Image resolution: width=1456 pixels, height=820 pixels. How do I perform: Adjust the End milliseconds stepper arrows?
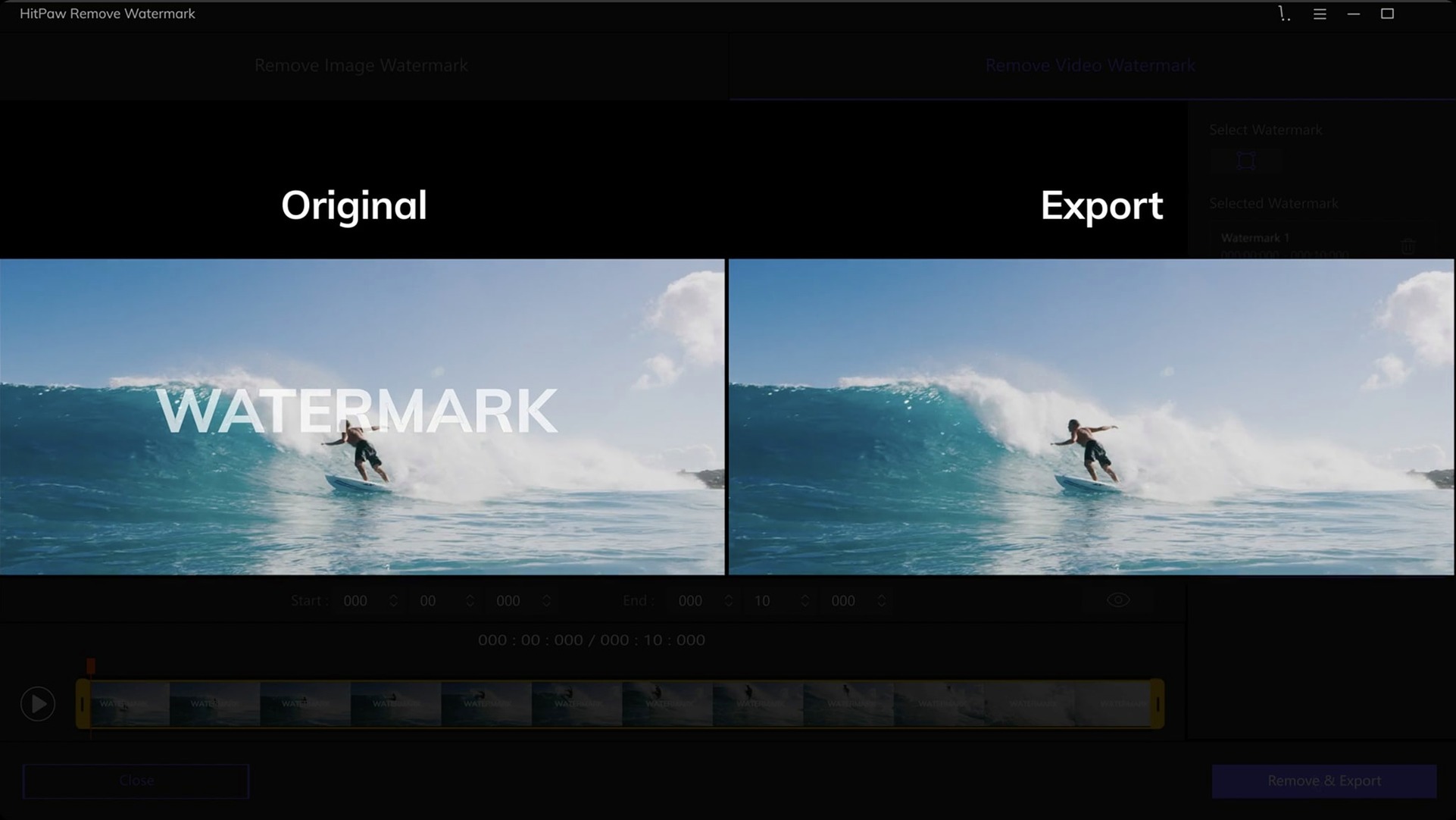(x=881, y=601)
